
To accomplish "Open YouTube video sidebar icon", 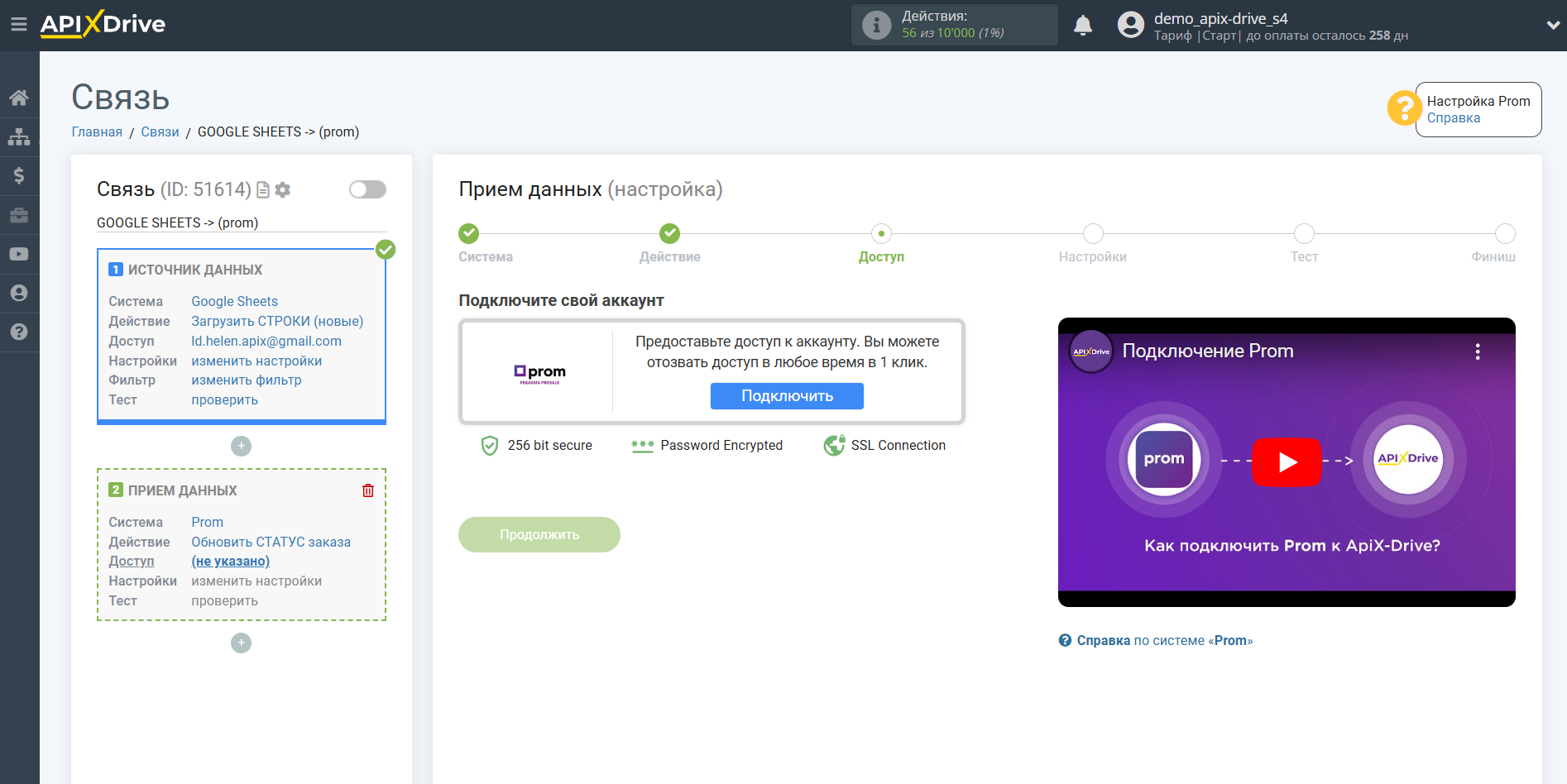I will click(19, 254).
